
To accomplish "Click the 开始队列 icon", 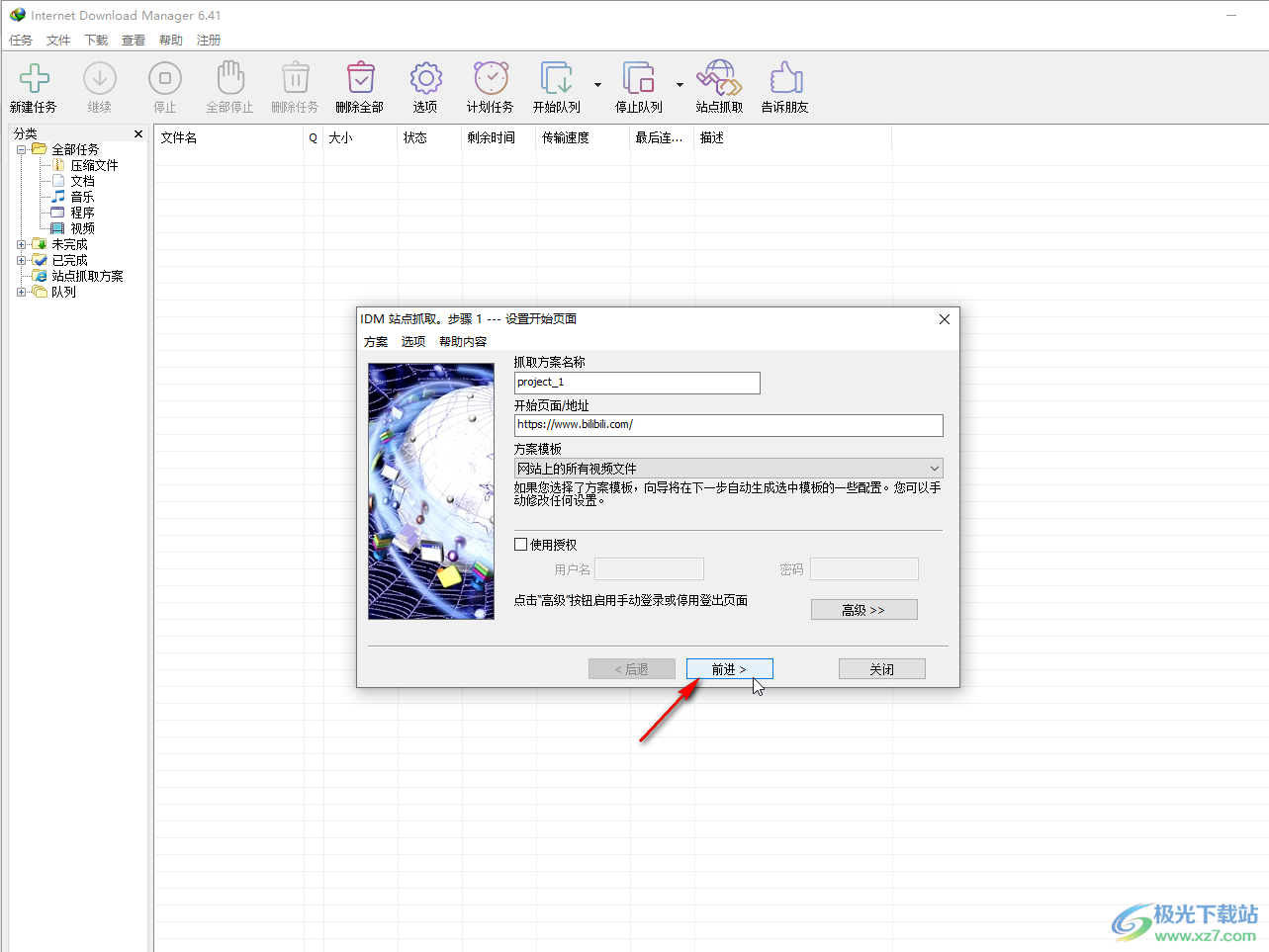I will [557, 78].
